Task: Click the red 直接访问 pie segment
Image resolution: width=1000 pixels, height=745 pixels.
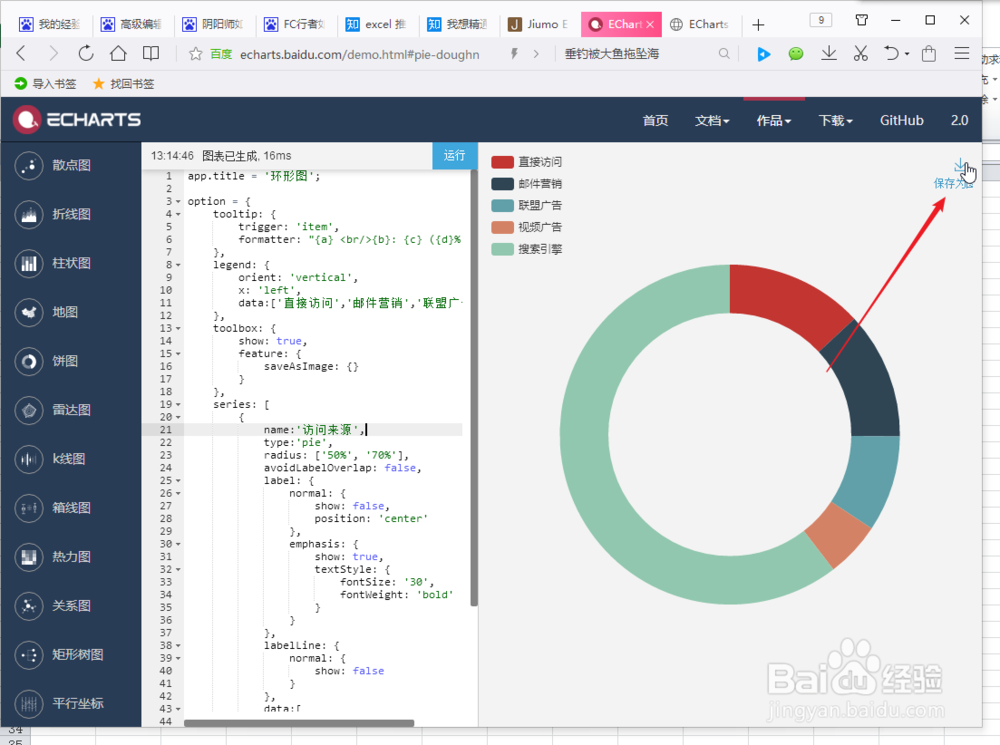Action: click(788, 301)
